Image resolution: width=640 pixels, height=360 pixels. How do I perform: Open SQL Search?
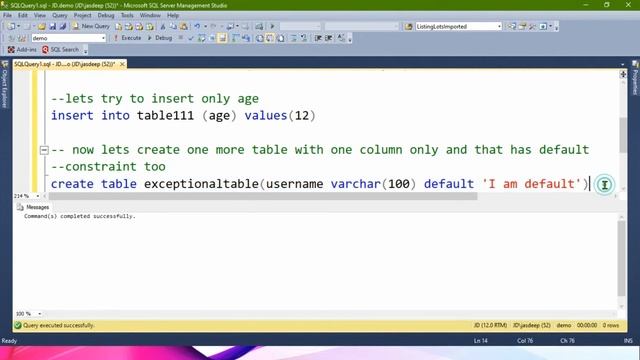tap(60, 49)
